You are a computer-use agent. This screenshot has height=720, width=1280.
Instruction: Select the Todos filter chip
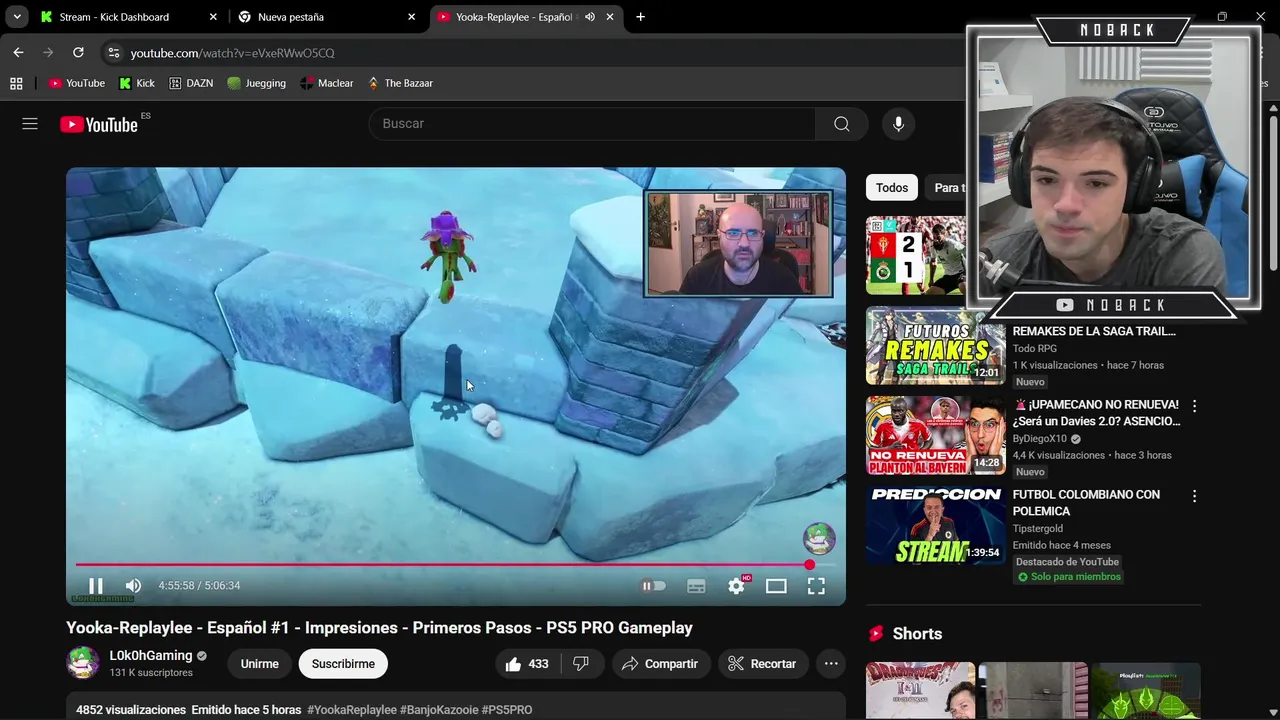pyautogui.click(x=892, y=188)
